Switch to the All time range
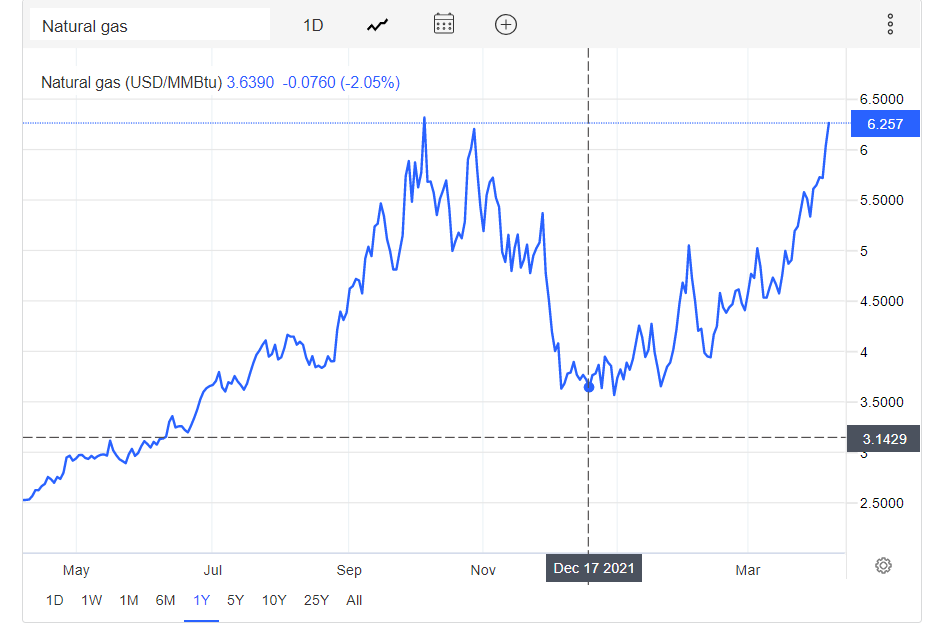The width and height of the screenshot is (940, 640). (354, 600)
